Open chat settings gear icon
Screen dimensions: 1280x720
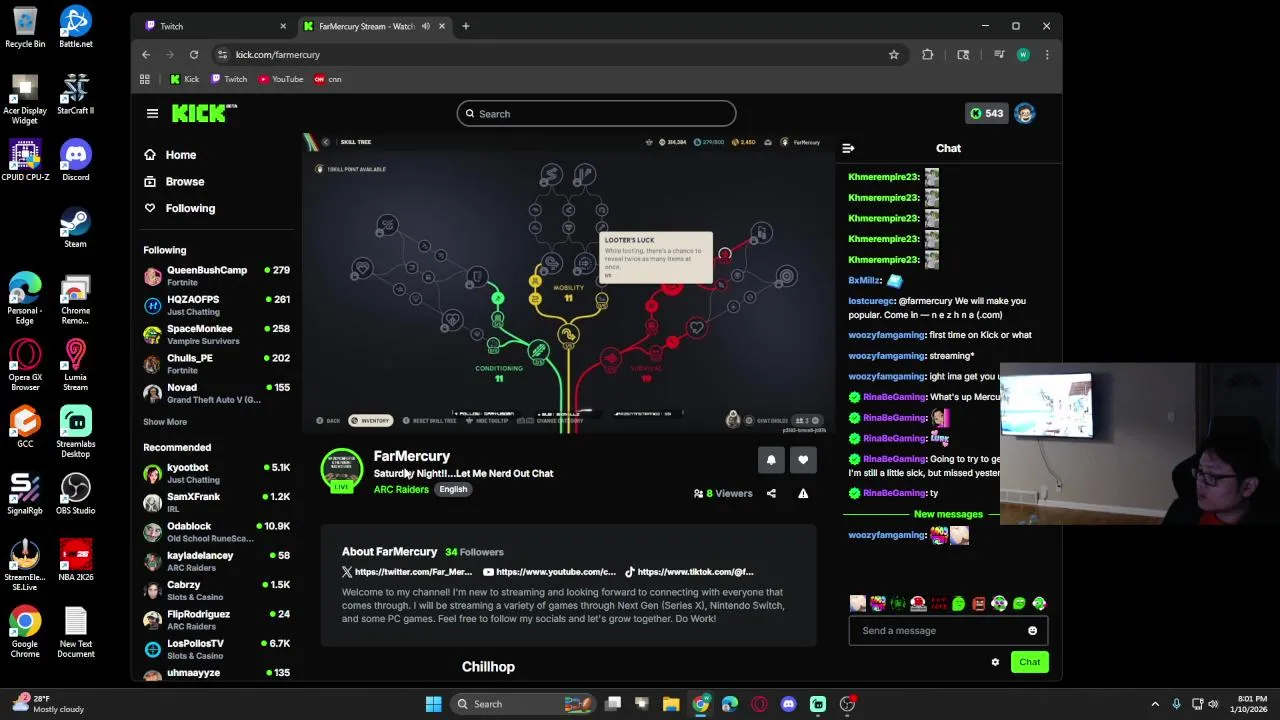995,662
